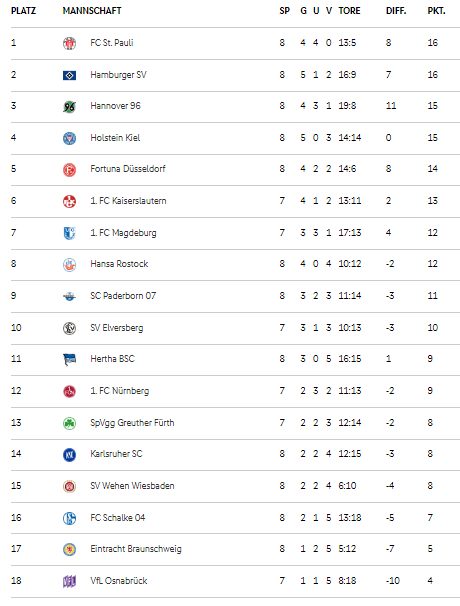Open the SV Elversberg team name
460x606 pixels.
click(117, 328)
